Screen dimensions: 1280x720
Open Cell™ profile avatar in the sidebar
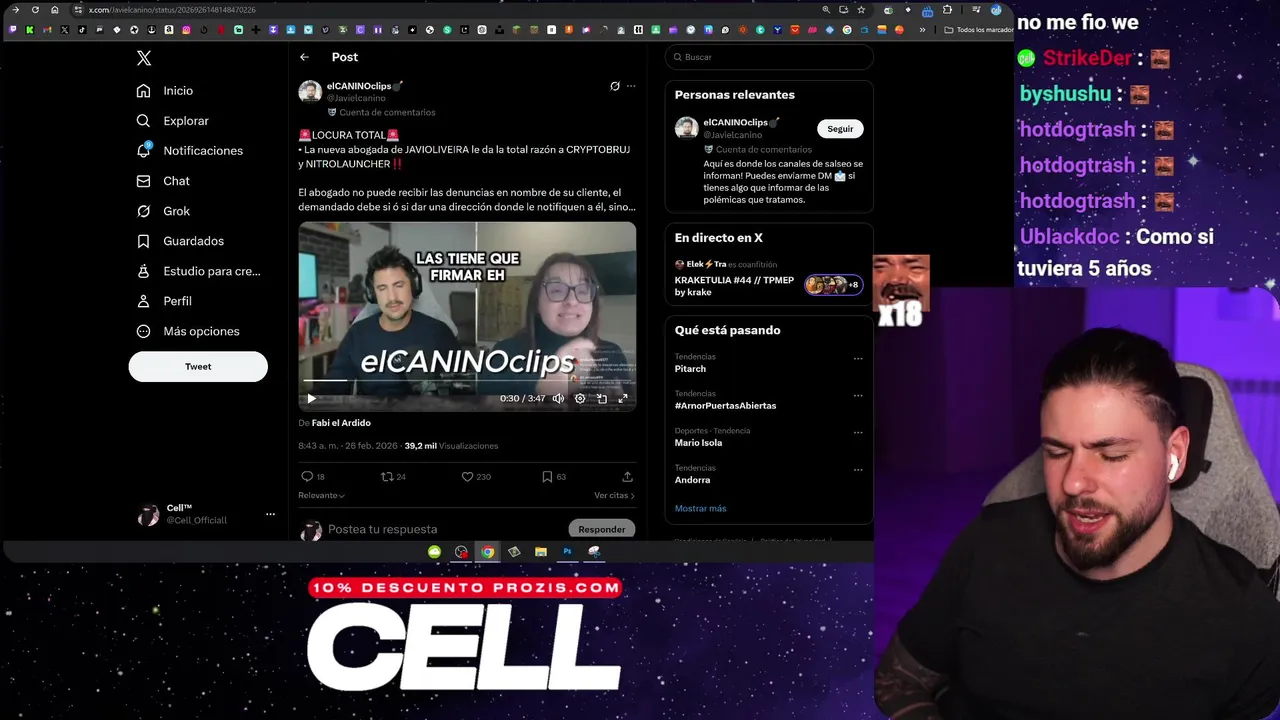point(148,515)
